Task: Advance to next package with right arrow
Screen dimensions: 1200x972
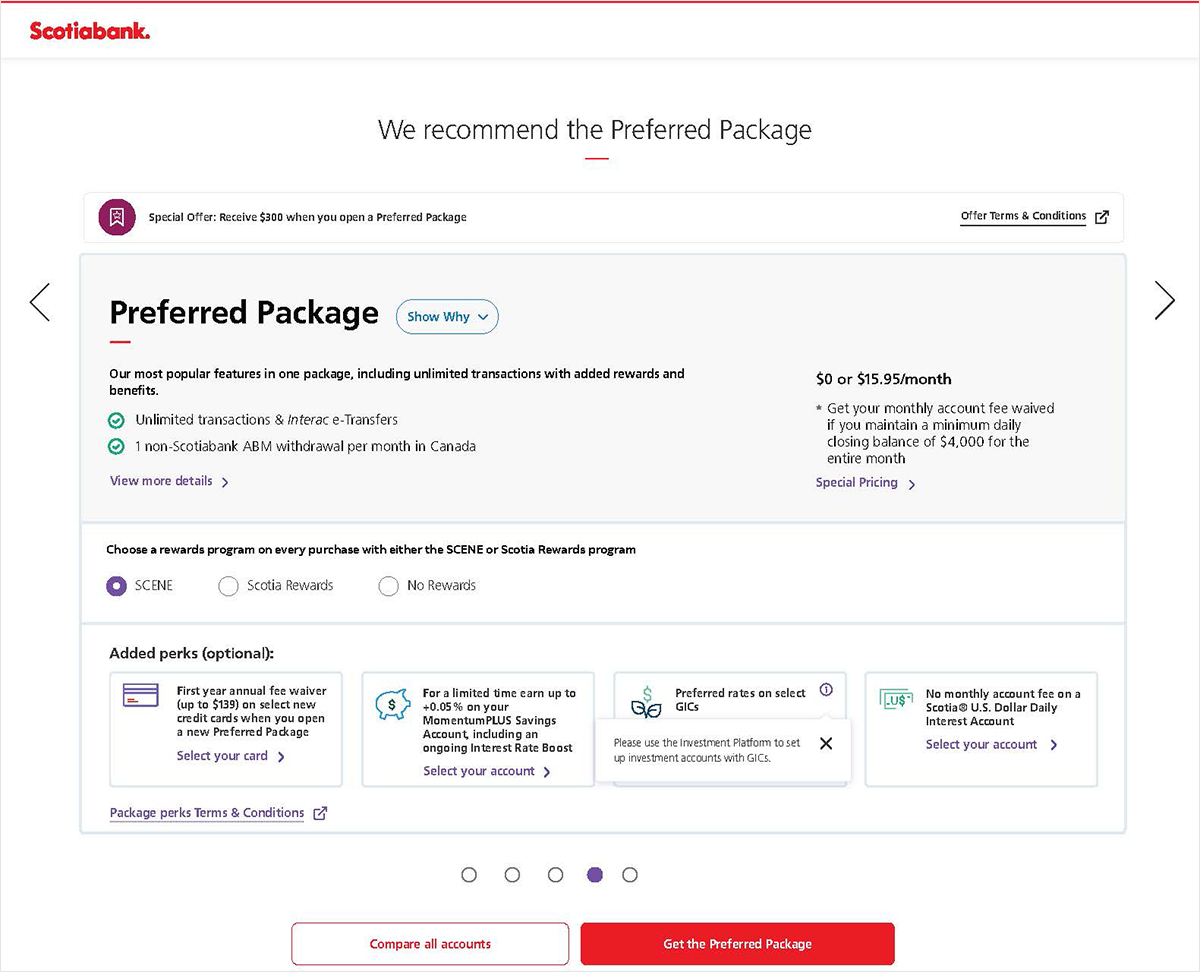Action: coord(1164,300)
